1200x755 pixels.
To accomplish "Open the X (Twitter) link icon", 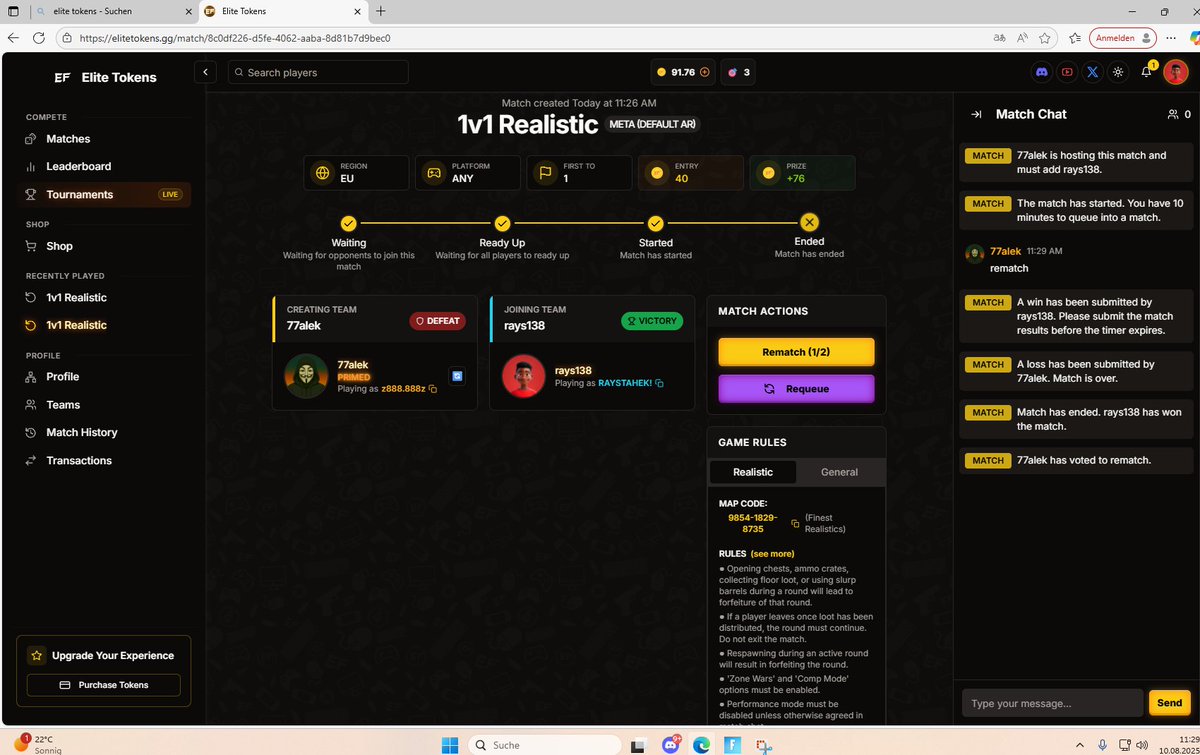I will 1093,72.
